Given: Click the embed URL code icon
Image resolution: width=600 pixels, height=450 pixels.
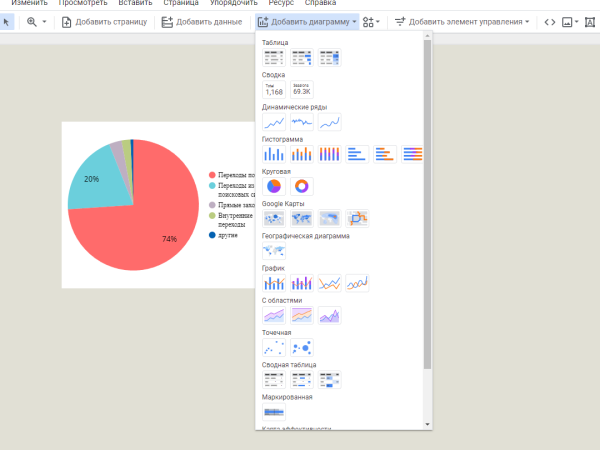Looking at the screenshot, I should click(x=548, y=21).
